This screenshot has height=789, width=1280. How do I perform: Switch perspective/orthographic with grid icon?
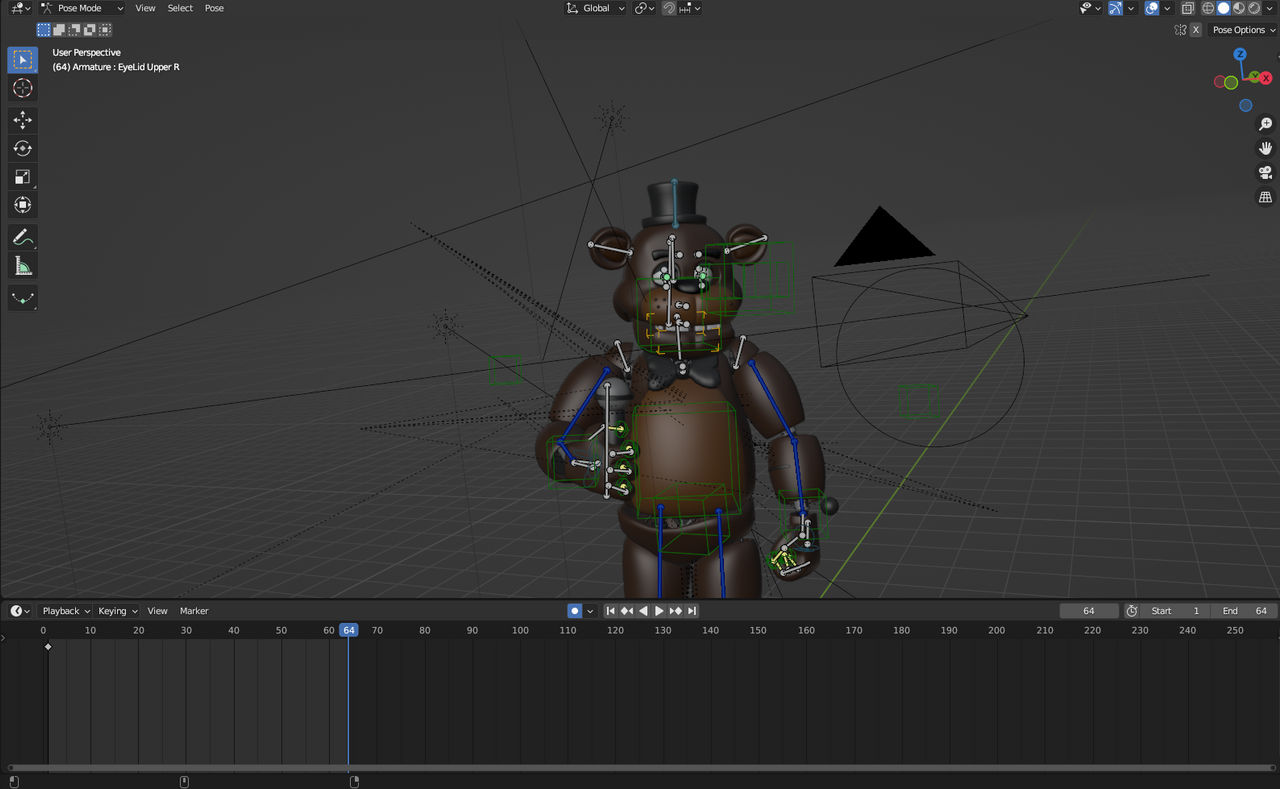(1265, 198)
